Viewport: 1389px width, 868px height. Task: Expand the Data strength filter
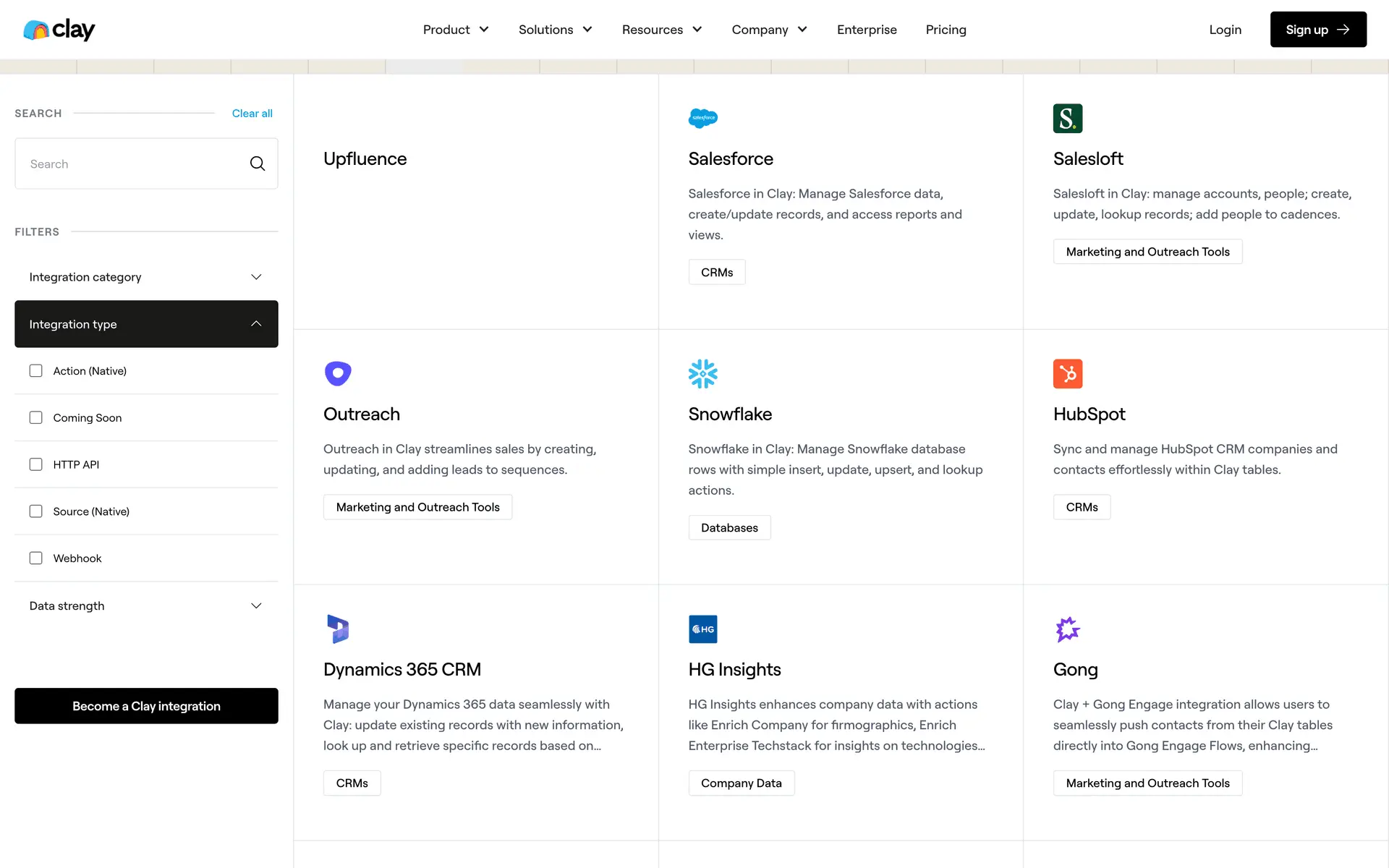(x=146, y=605)
